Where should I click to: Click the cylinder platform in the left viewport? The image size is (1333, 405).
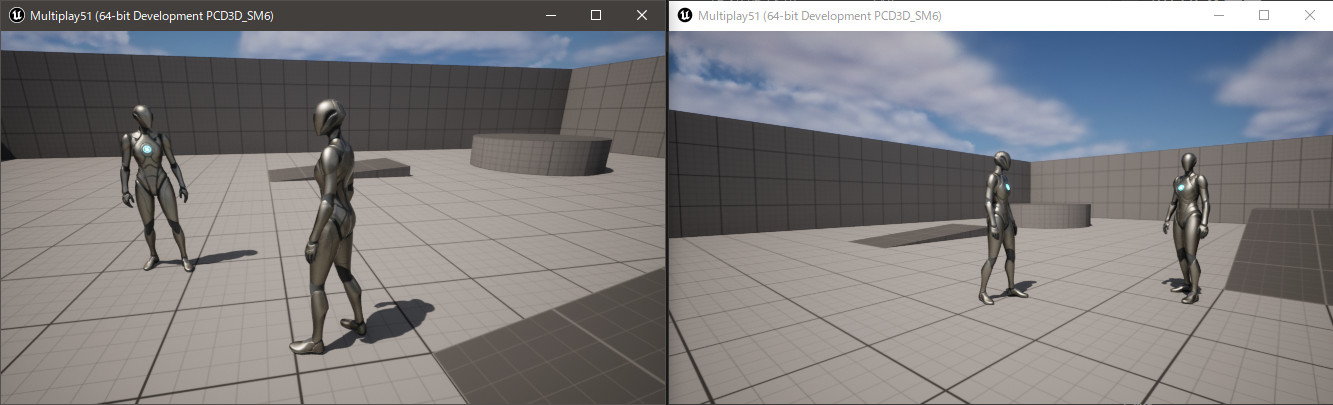540,153
